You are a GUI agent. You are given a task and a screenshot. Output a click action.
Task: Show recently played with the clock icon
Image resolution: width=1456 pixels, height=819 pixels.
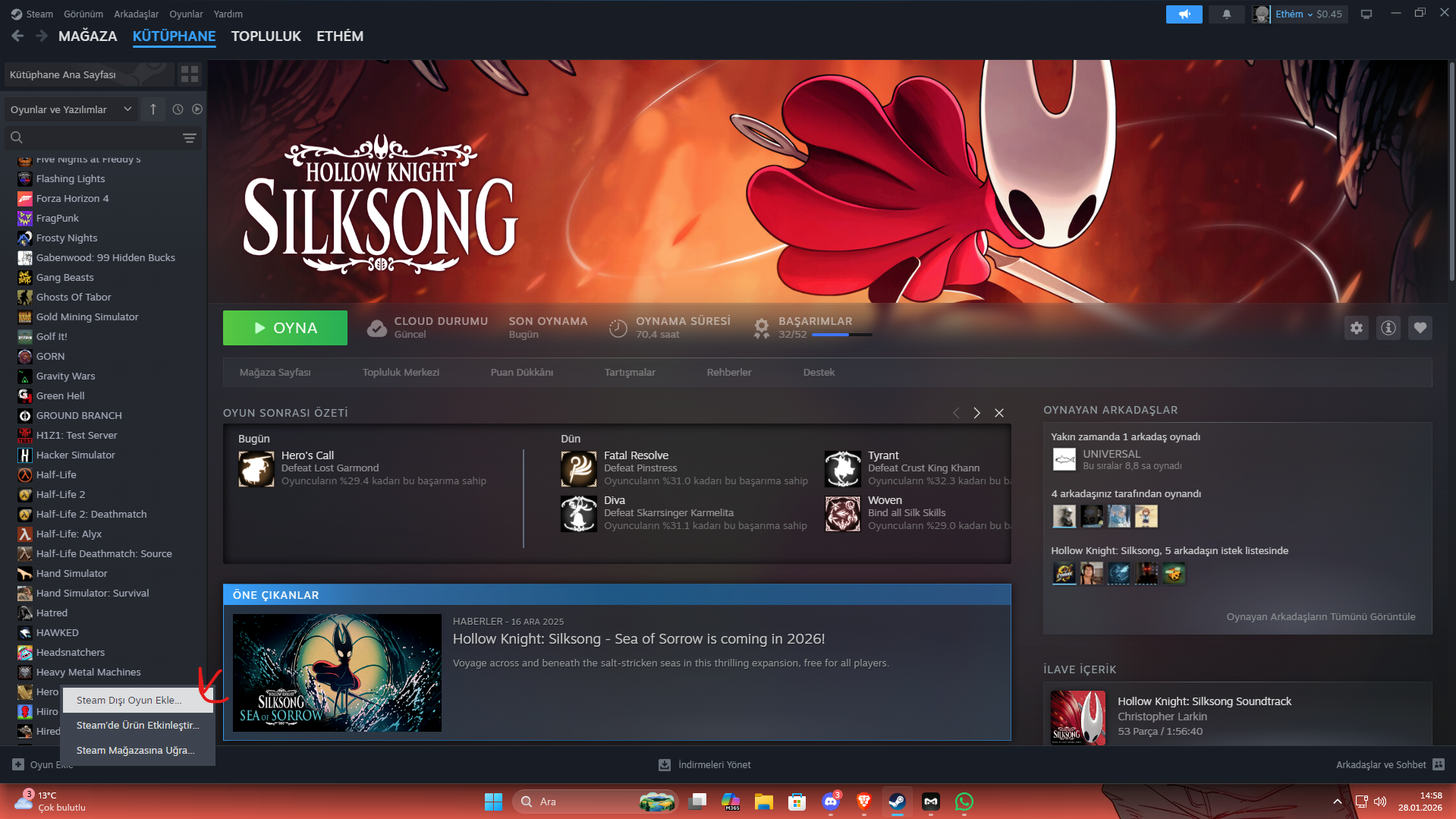click(178, 109)
